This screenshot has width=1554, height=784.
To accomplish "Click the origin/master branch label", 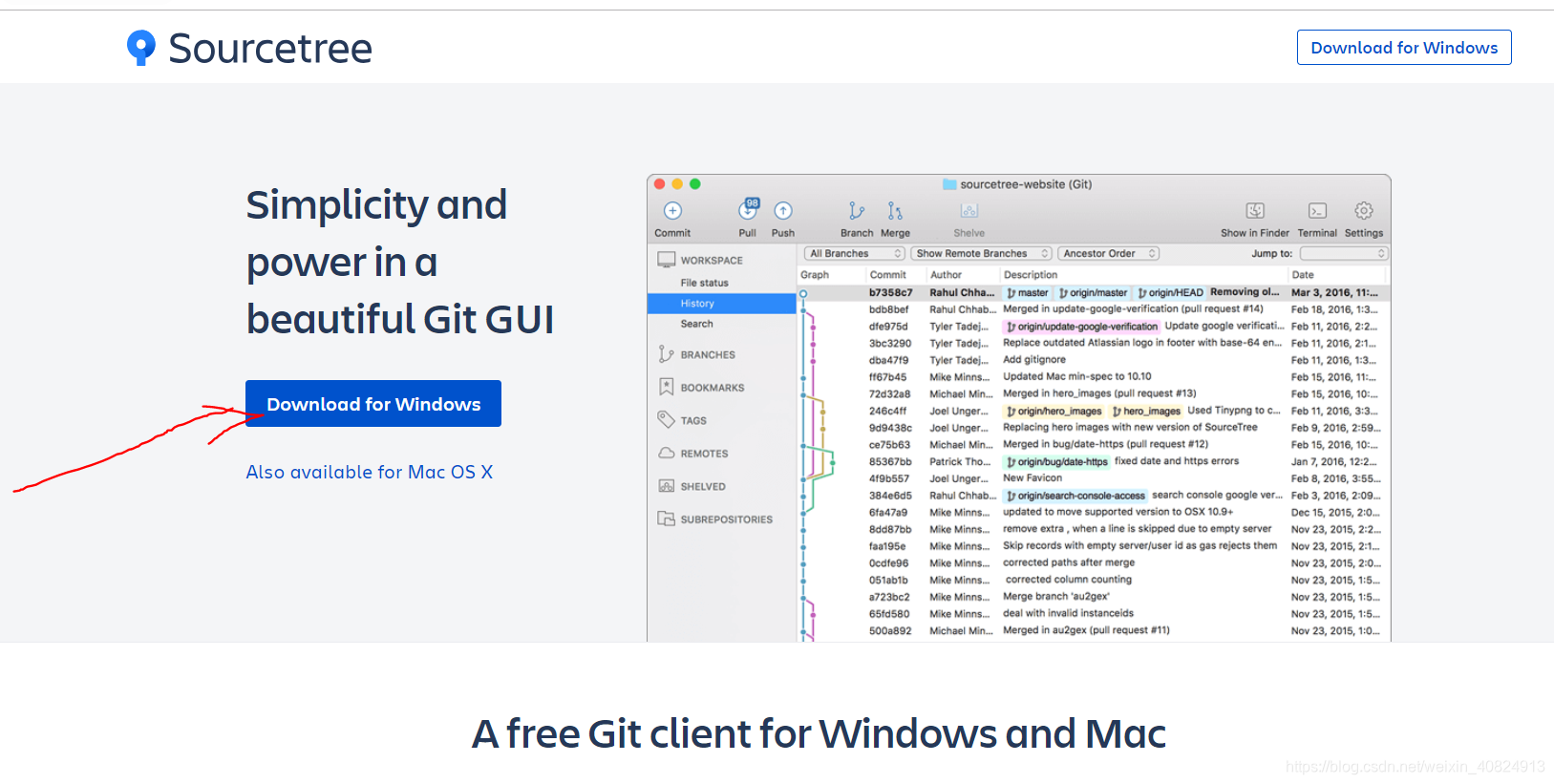I will tap(1094, 293).
